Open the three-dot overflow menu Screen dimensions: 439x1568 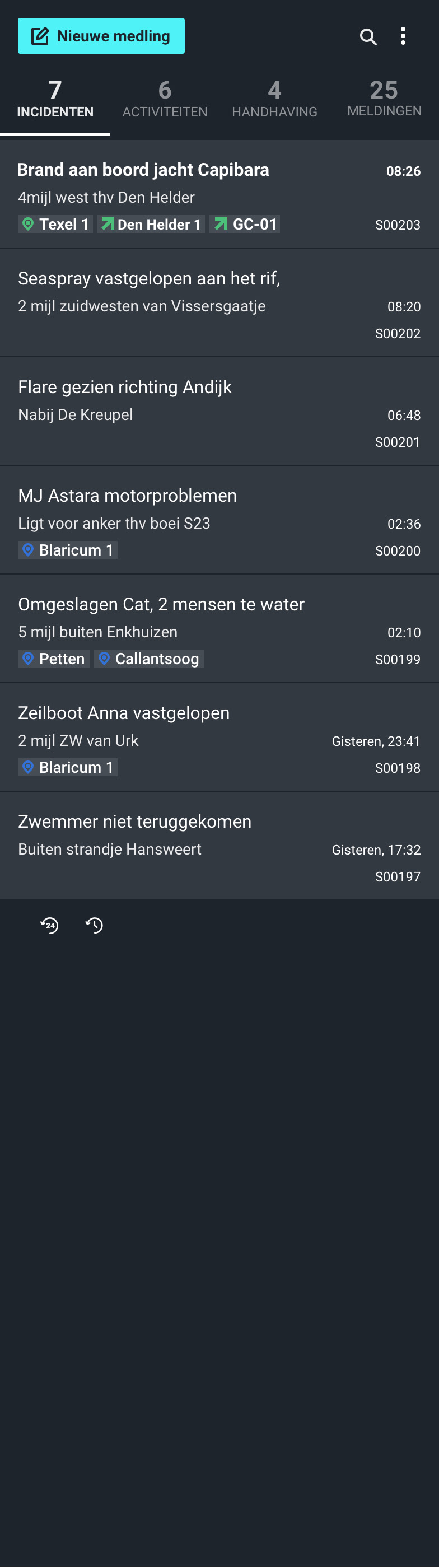pyautogui.click(x=403, y=36)
